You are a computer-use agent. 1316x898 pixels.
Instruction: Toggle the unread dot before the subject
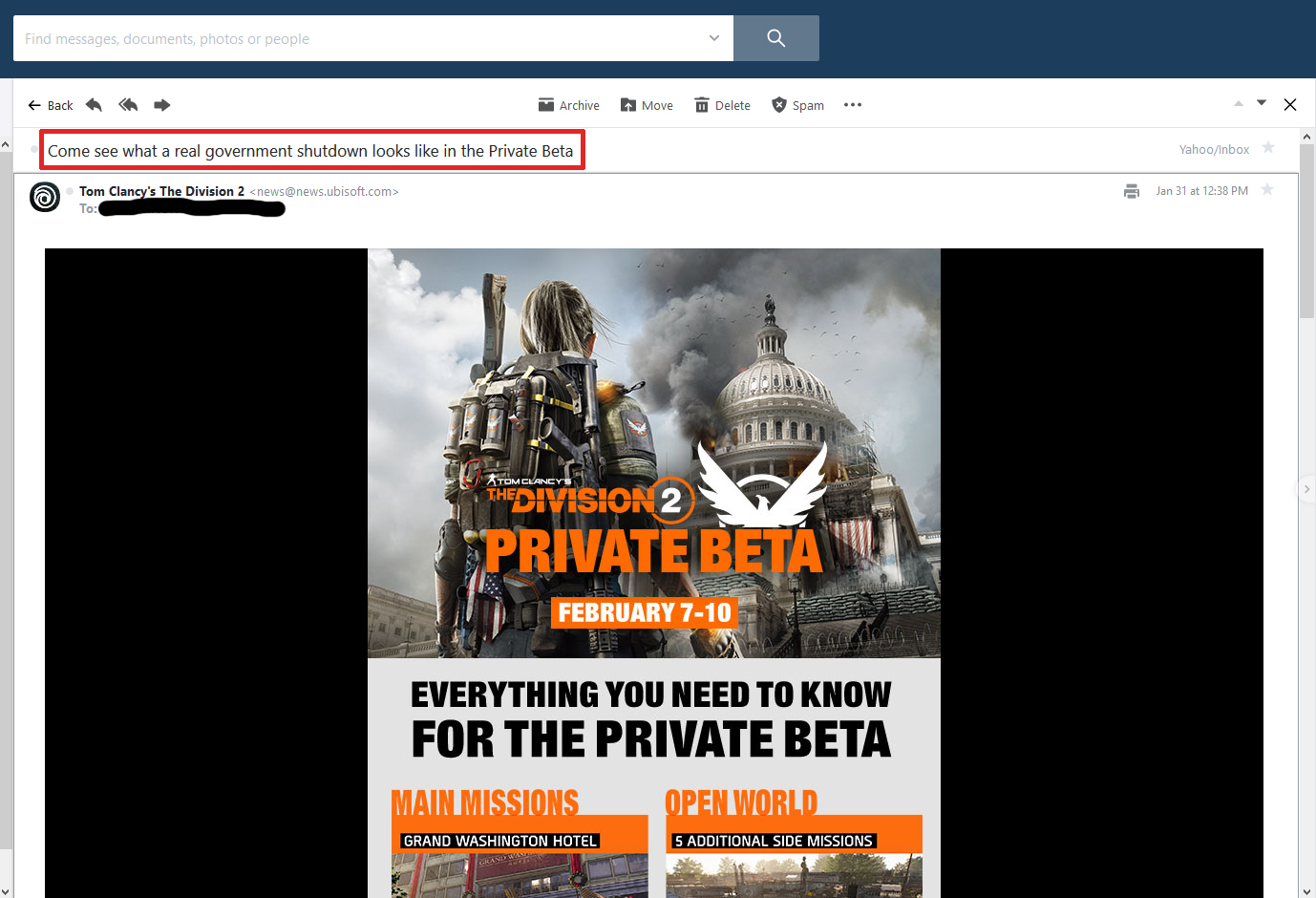34,150
